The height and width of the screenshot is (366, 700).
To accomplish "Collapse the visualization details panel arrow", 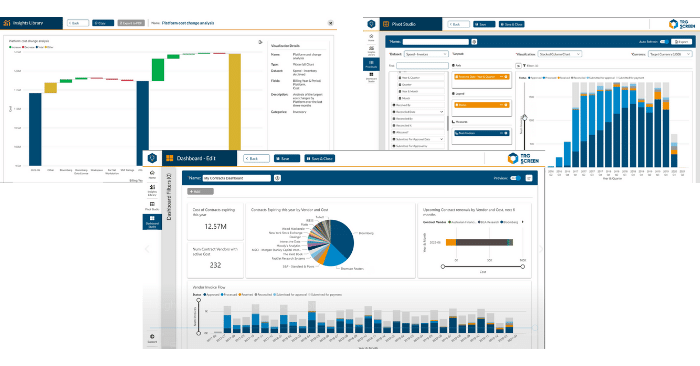I will 260,42.
